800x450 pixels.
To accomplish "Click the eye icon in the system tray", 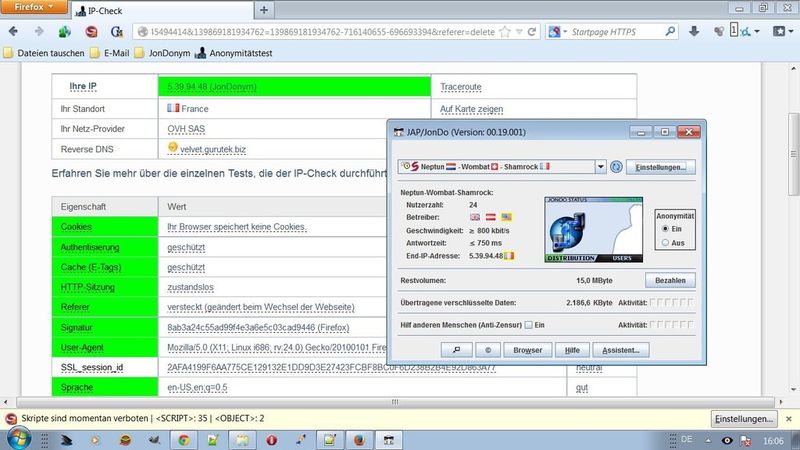I will [727, 440].
